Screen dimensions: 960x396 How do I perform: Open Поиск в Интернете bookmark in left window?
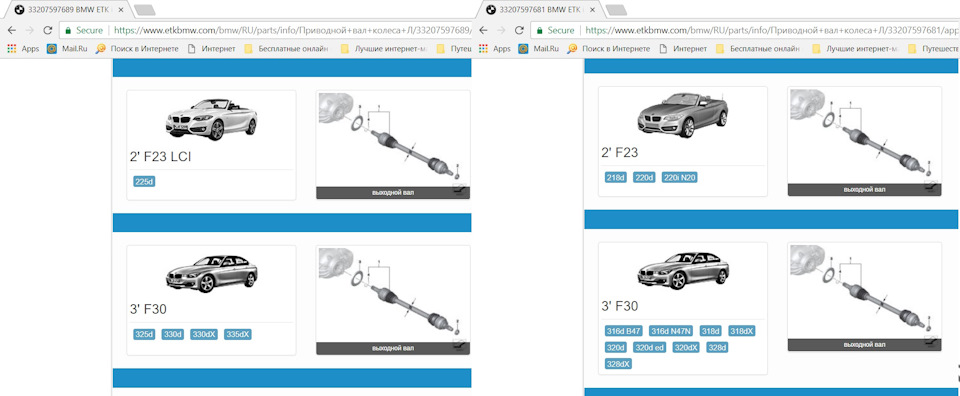138,48
